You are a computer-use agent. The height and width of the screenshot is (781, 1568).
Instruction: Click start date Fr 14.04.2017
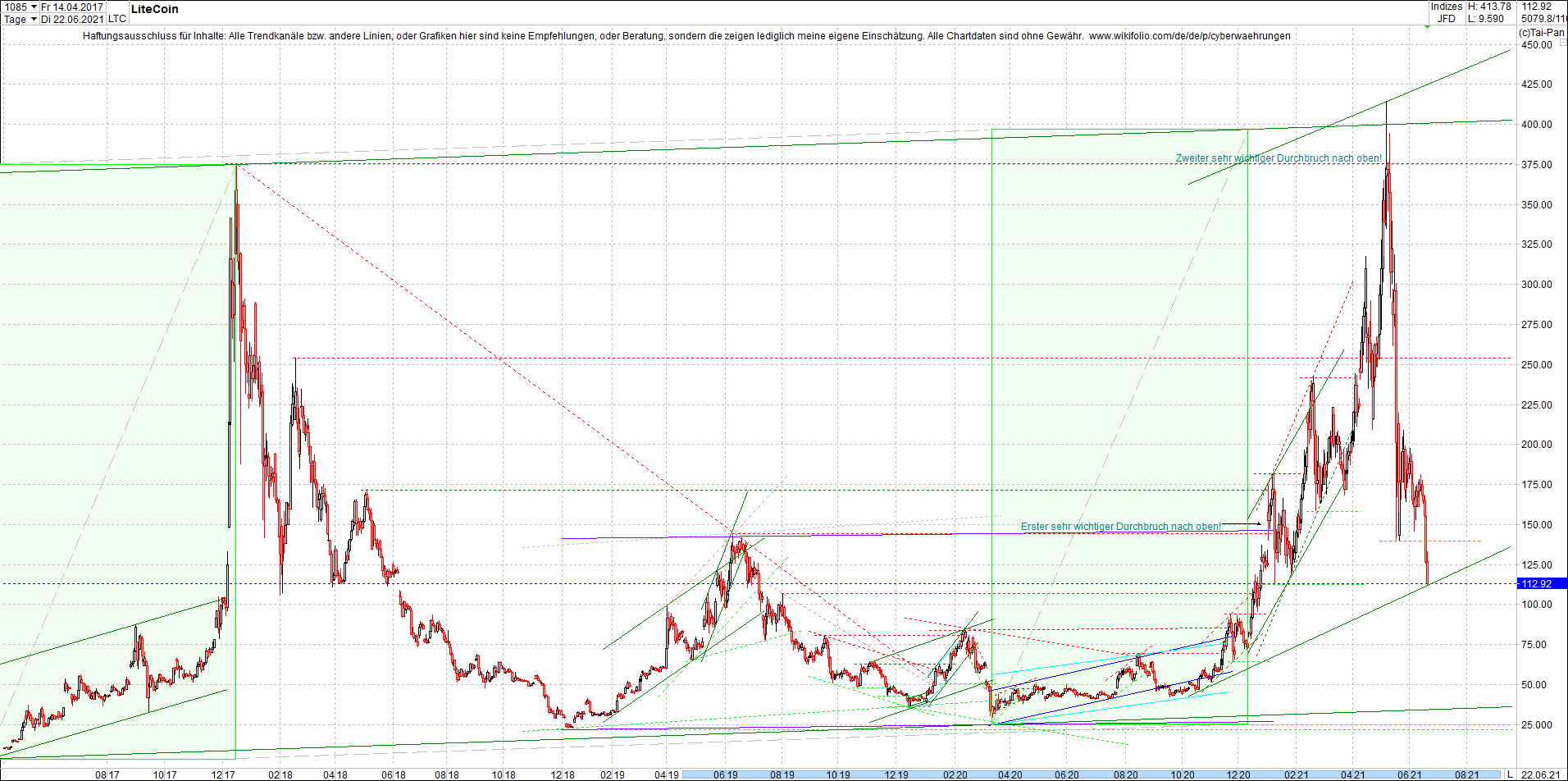coord(72,7)
